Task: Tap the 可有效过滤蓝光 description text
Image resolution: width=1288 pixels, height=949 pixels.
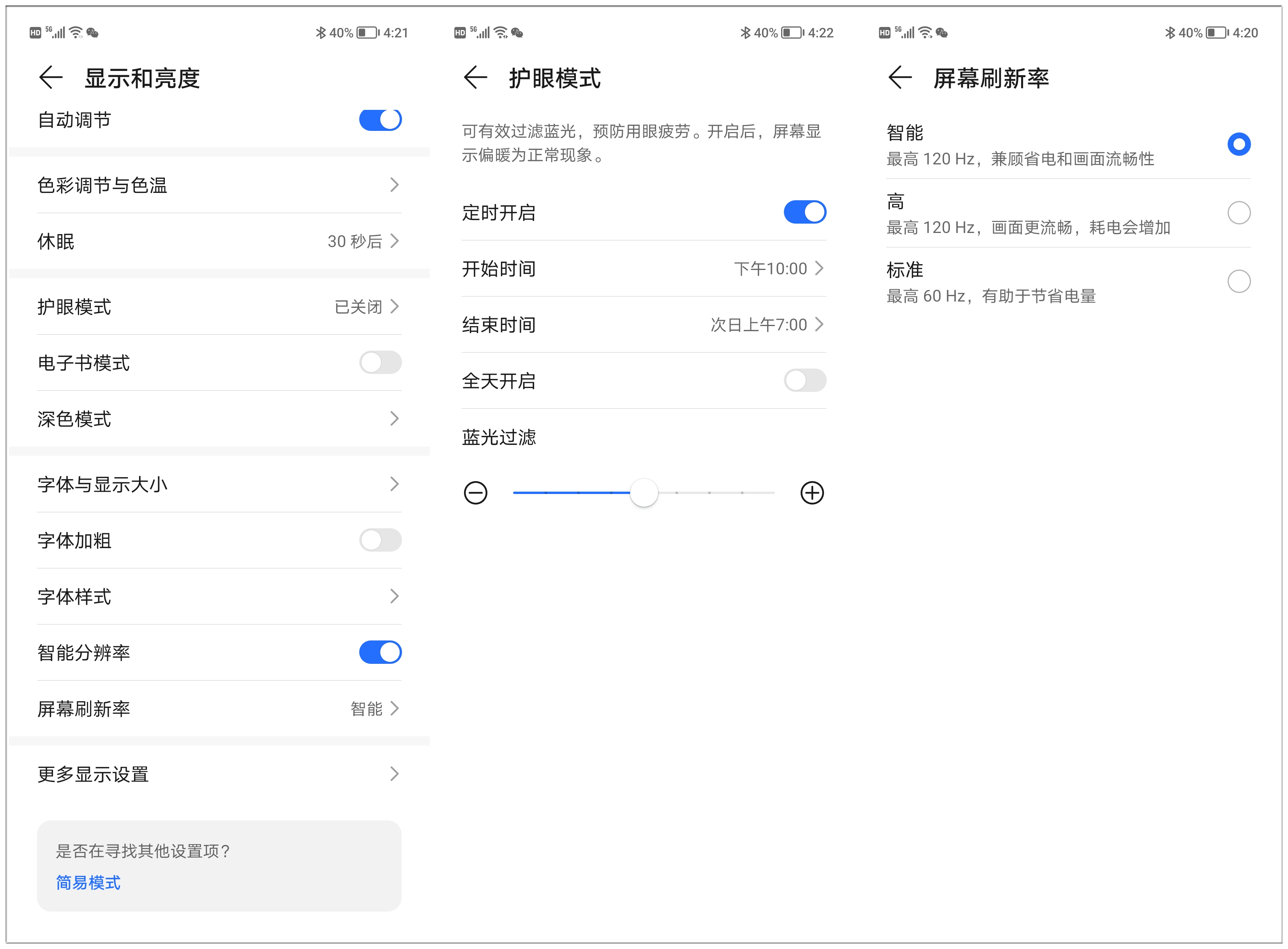Action: (641, 143)
